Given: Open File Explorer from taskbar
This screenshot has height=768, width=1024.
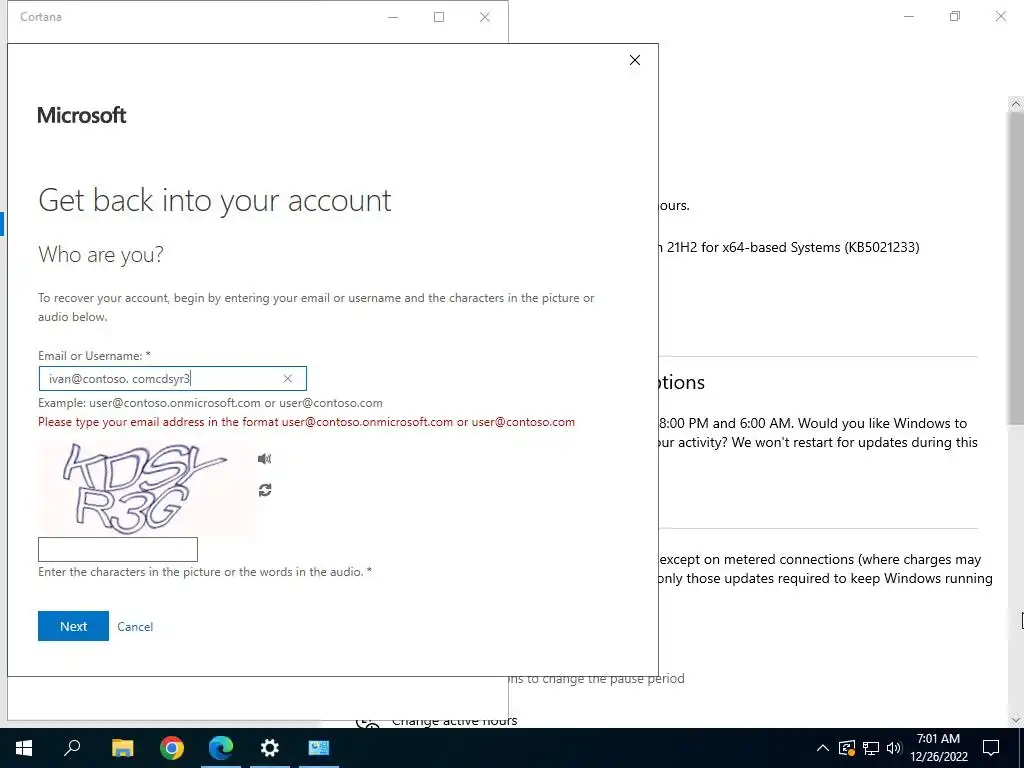Looking at the screenshot, I should point(122,748).
